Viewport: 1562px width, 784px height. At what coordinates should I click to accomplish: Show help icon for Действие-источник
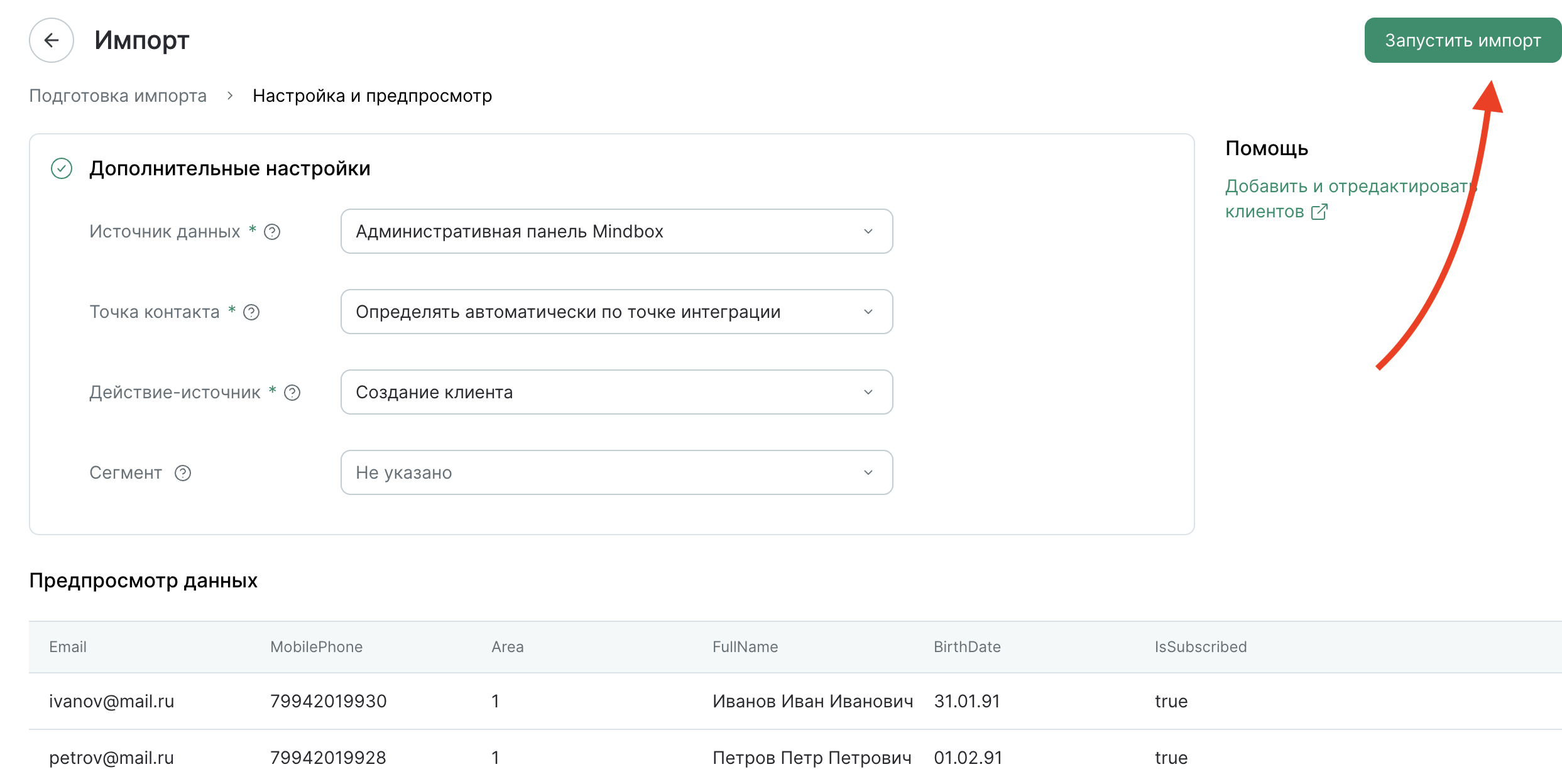click(x=292, y=393)
